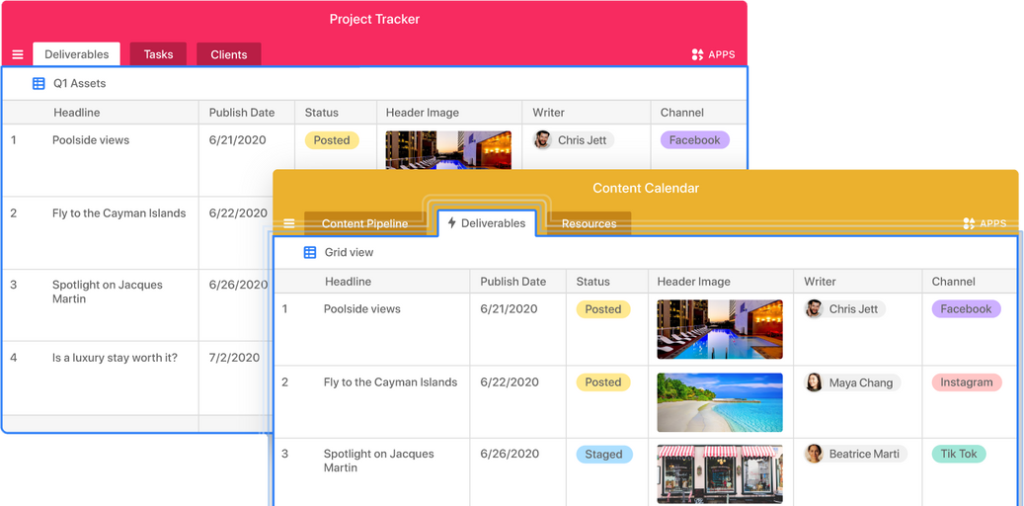Select row number 4 in Project Tracker
The height and width of the screenshot is (506, 1024).
coord(14,357)
